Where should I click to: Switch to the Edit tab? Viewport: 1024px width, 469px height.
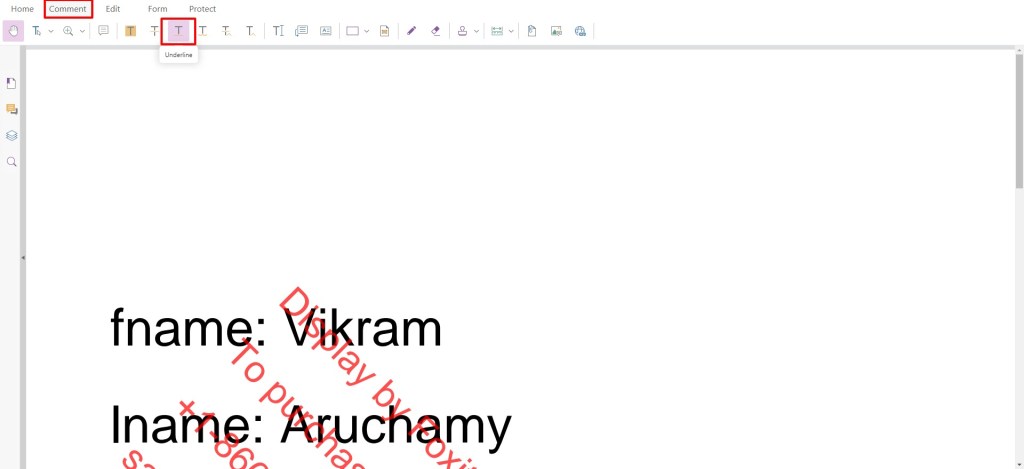click(113, 9)
